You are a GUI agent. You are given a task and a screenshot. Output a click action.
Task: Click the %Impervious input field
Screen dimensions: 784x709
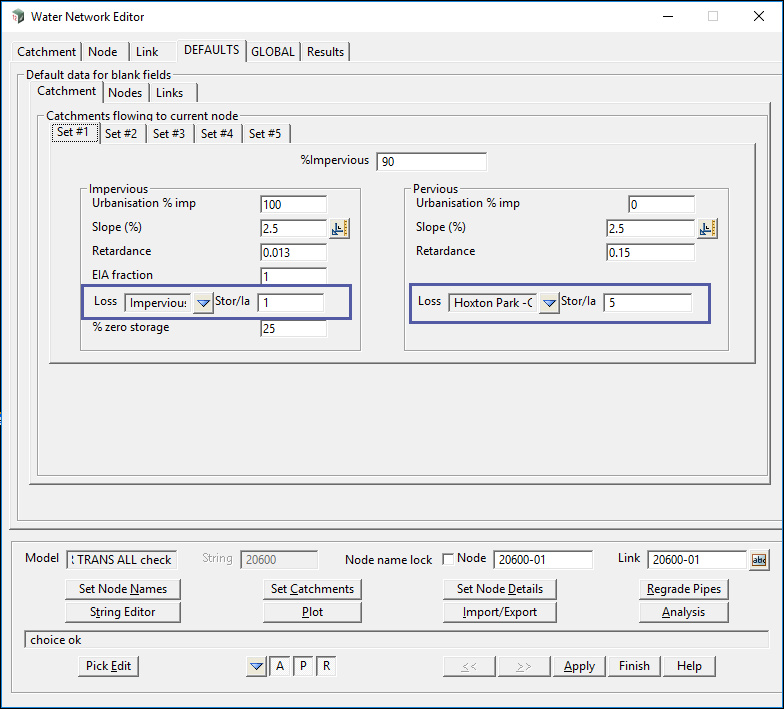(432, 162)
